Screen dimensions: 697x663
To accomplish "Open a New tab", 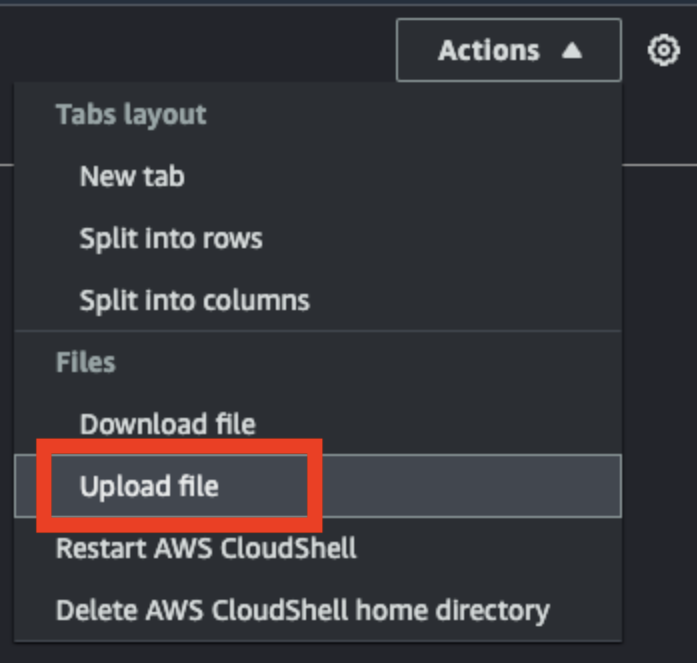I will coord(132,176).
